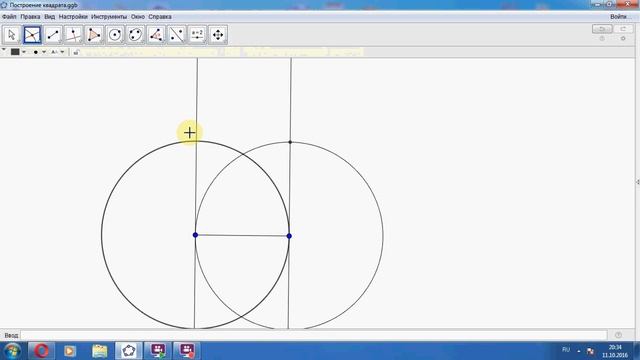The image size is (640, 360).
Task: Click the Redo arrow button
Action: coord(623,29)
